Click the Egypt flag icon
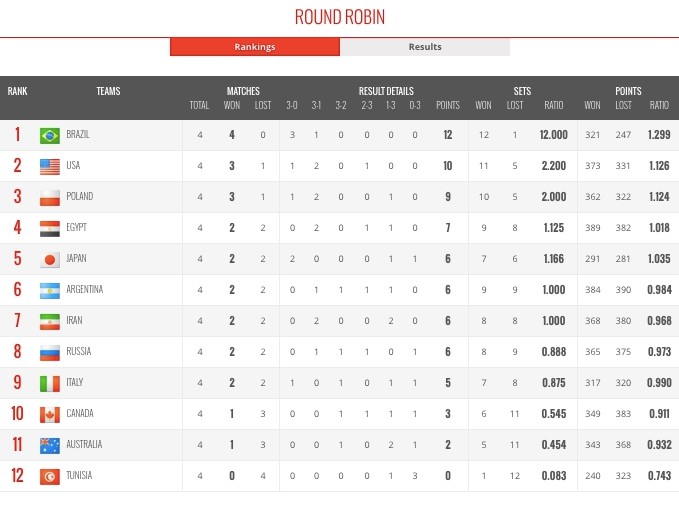679x506 pixels. 50,228
